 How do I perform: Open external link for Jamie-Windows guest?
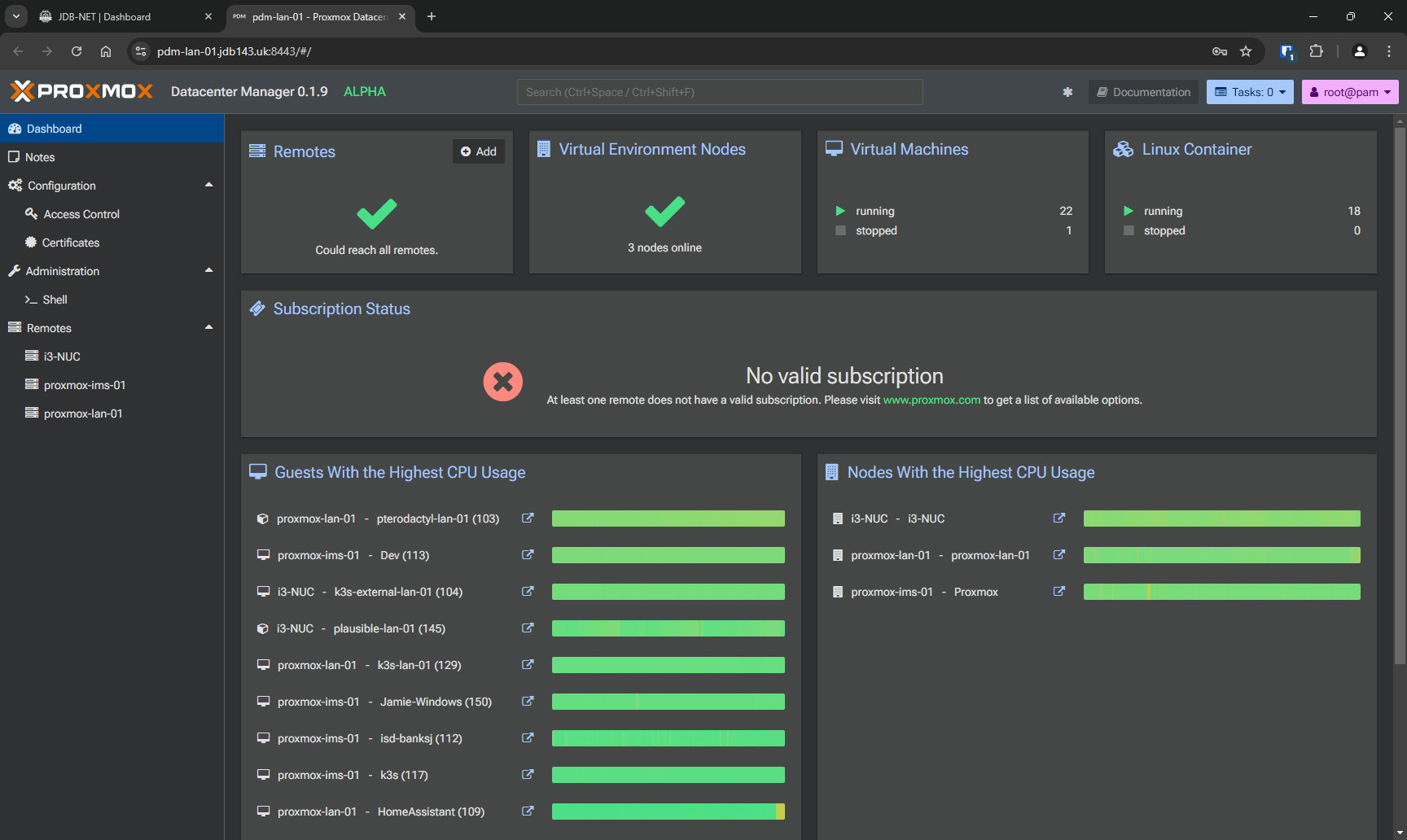(528, 702)
